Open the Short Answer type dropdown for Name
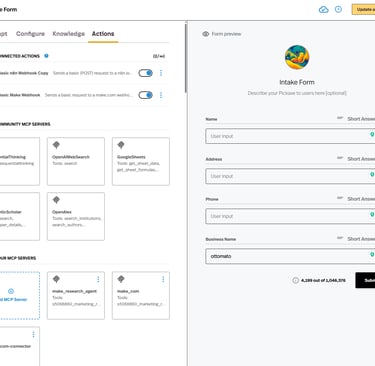This screenshot has width=375, height=366. [361, 119]
